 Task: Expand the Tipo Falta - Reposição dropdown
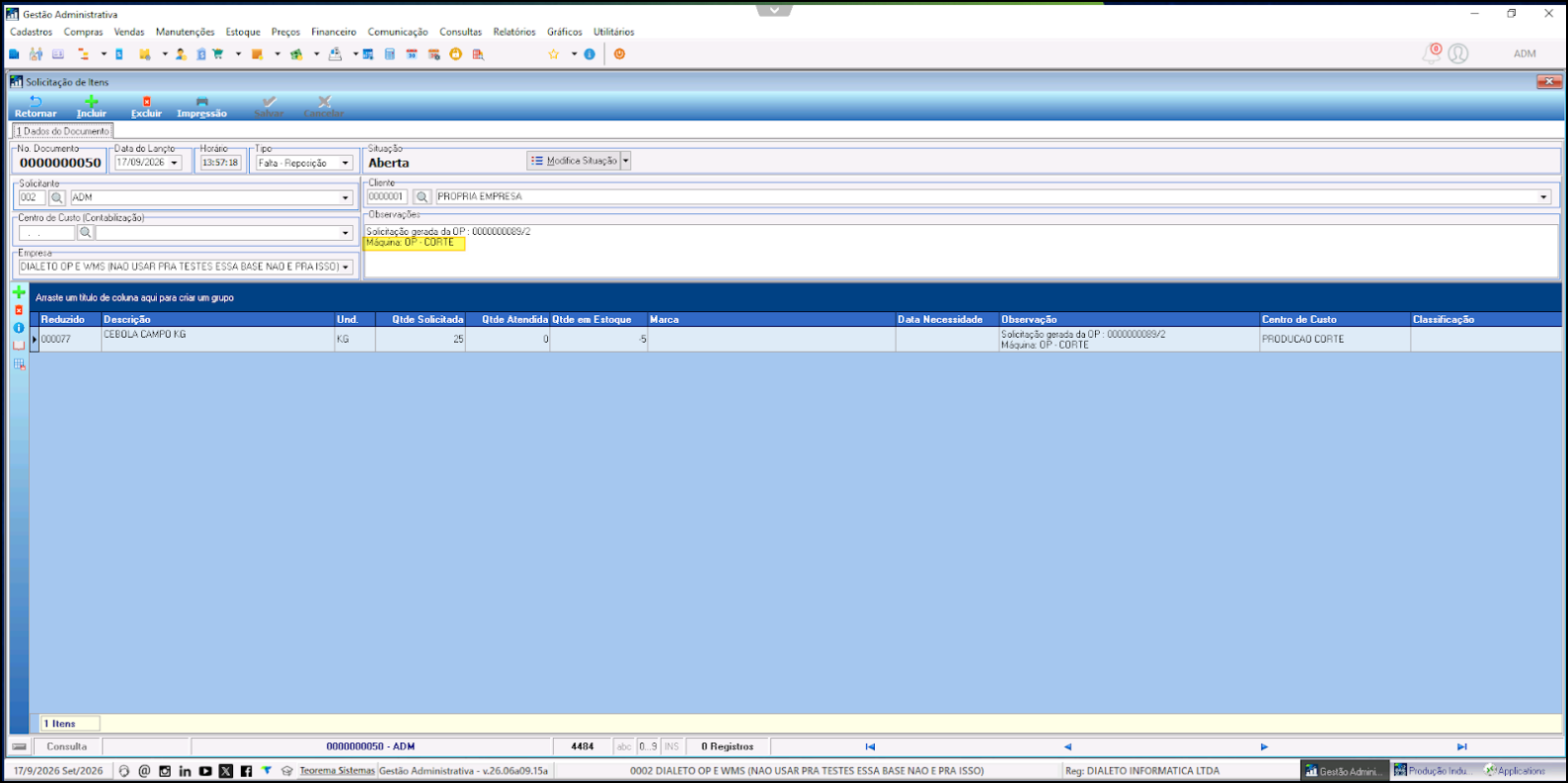[x=346, y=163]
